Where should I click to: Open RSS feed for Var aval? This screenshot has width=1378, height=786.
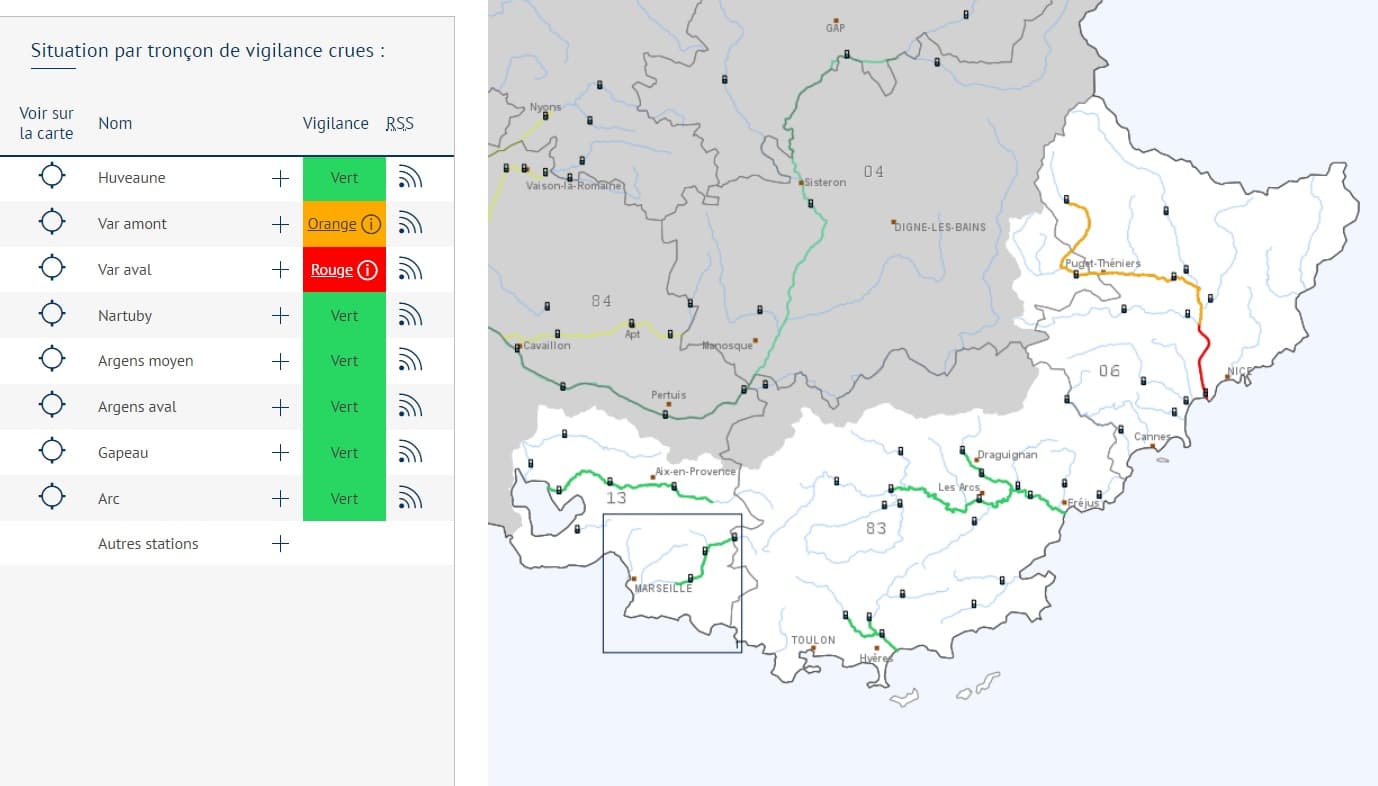pyautogui.click(x=410, y=270)
